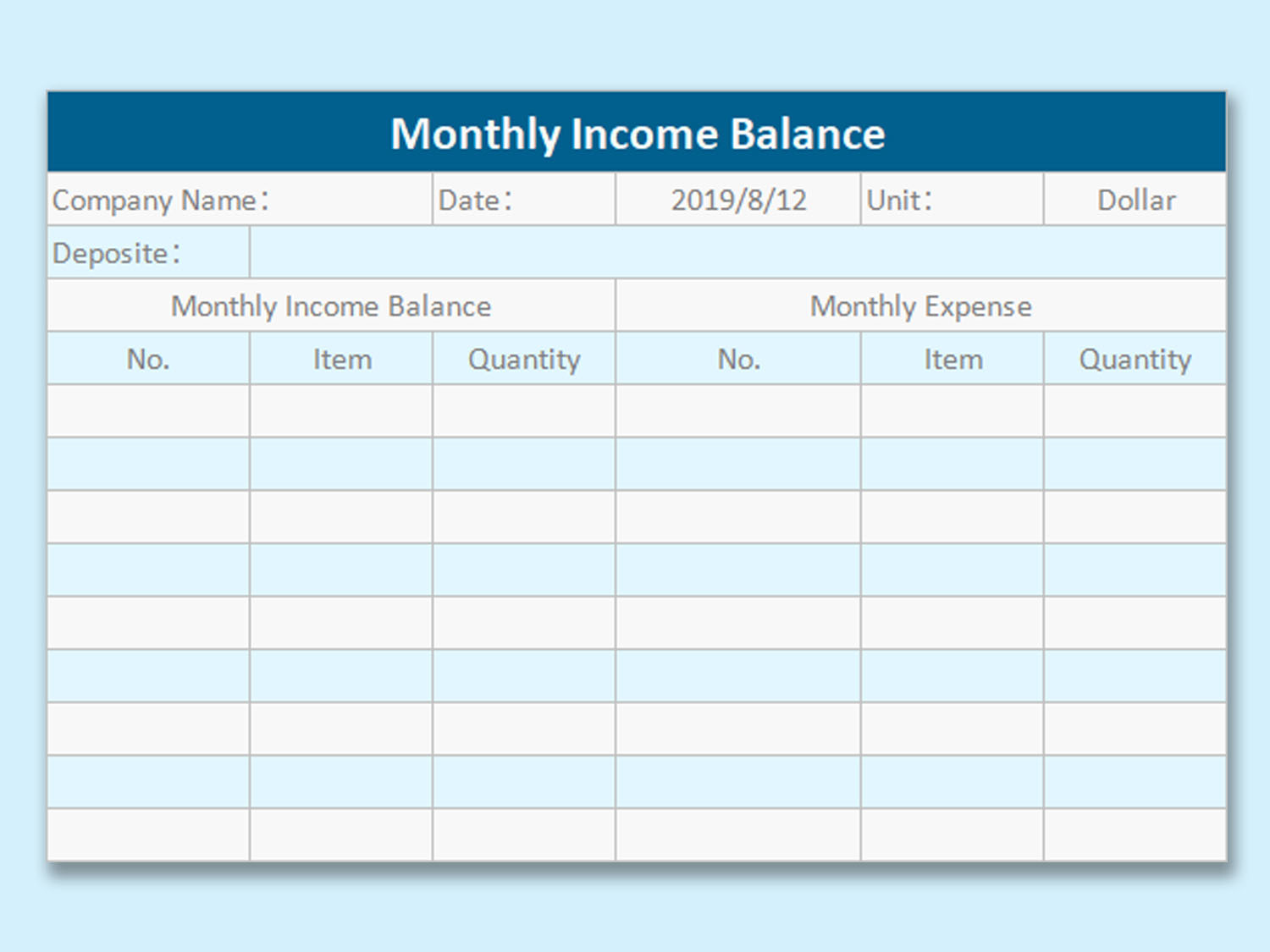
Task: Select the Quantity column header under income
Action: point(523,359)
